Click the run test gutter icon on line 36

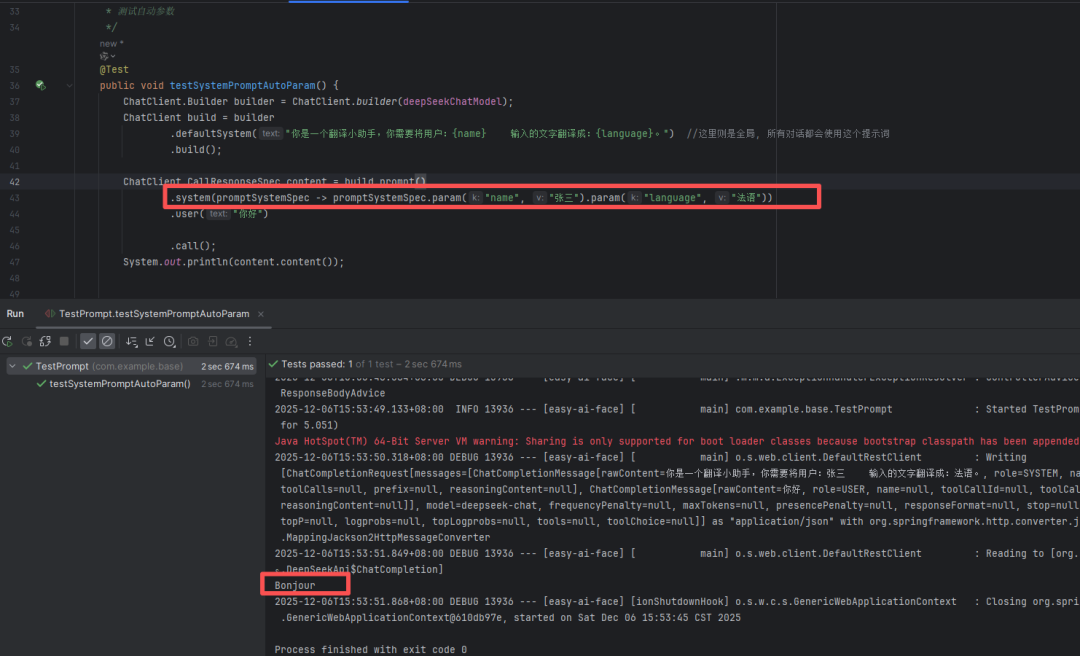40,86
